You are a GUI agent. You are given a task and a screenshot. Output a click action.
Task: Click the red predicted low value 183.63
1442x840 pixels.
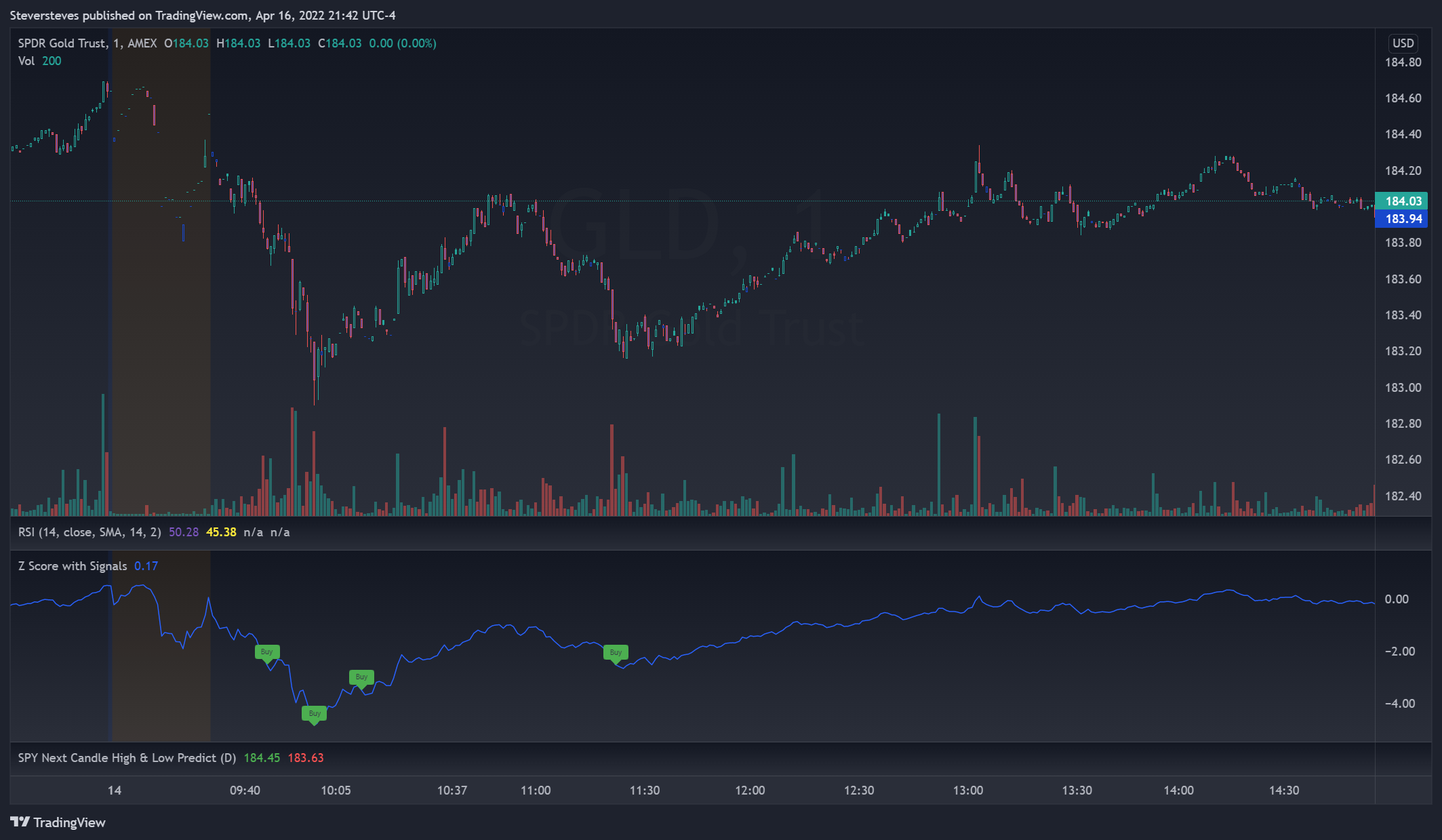[306, 758]
